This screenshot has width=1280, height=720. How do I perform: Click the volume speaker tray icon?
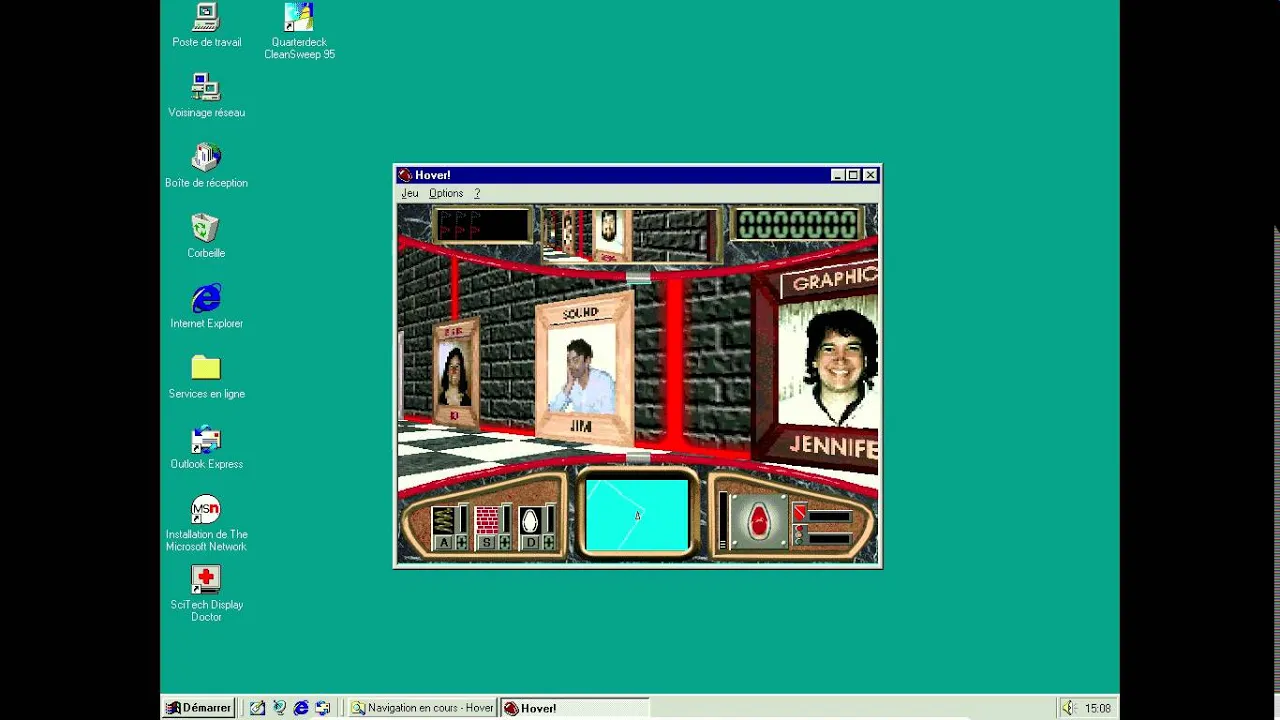(1068, 708)
